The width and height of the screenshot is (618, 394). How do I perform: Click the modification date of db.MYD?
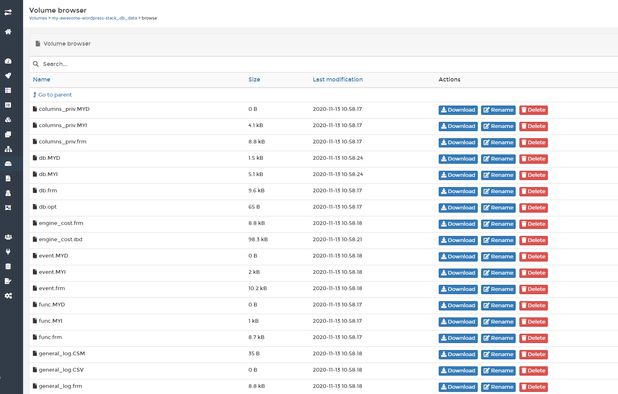(338, 158)
